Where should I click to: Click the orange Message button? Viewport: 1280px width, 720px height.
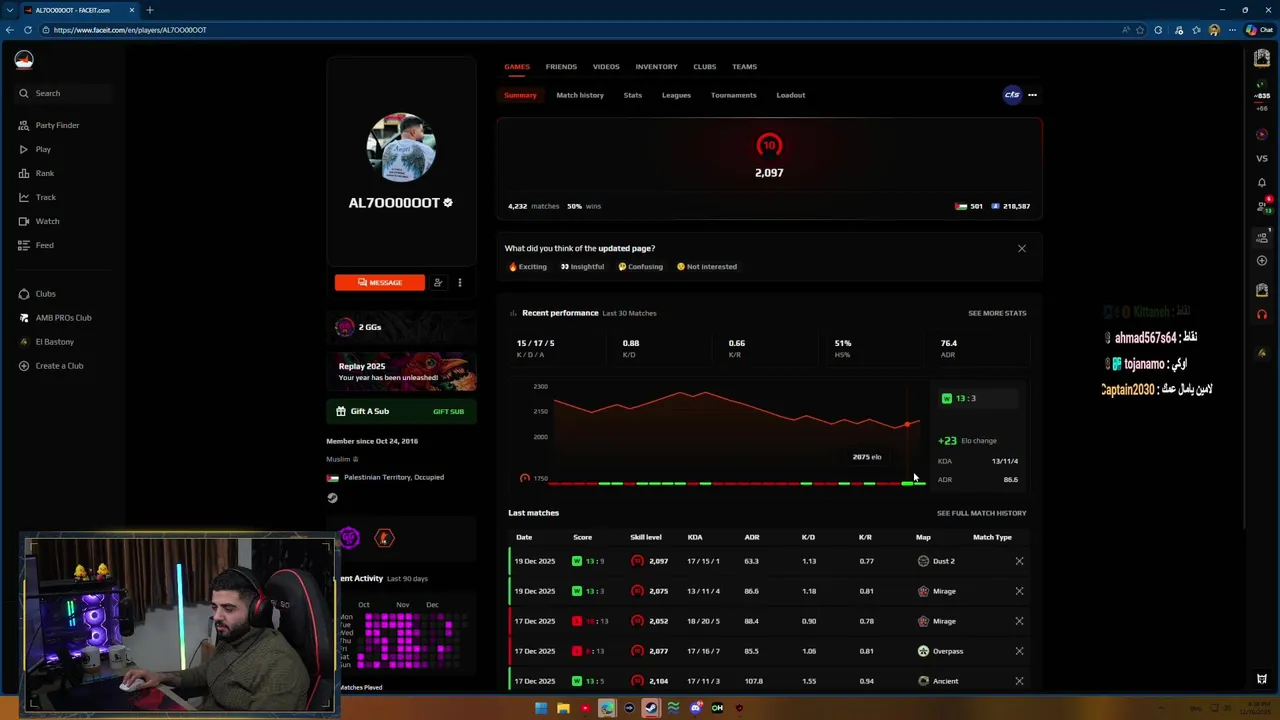tap(380, 283)
